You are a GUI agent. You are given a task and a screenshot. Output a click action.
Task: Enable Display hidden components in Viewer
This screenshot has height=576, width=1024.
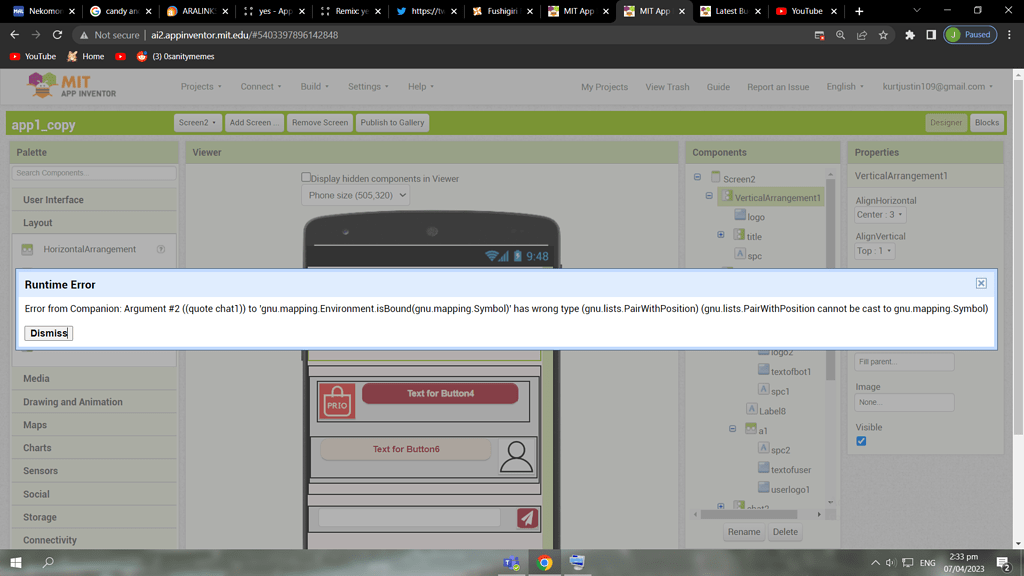coord(307,177)
